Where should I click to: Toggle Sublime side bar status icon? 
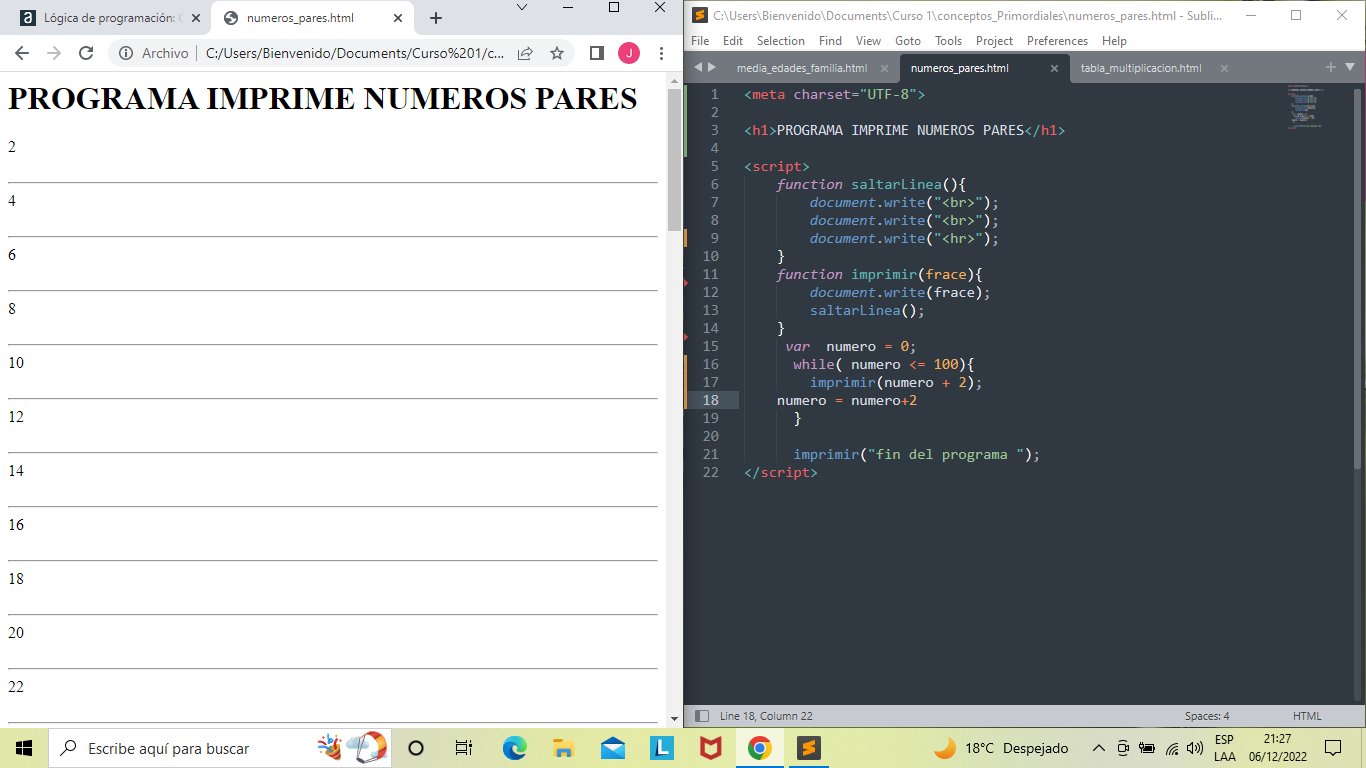coord(702,716)
